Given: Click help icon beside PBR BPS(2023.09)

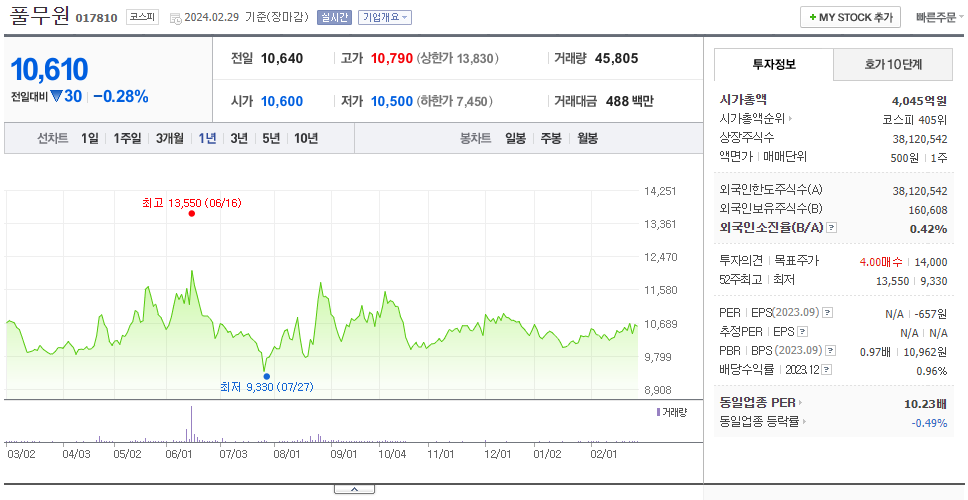Looking at the screenshot, I should [830, 351].
